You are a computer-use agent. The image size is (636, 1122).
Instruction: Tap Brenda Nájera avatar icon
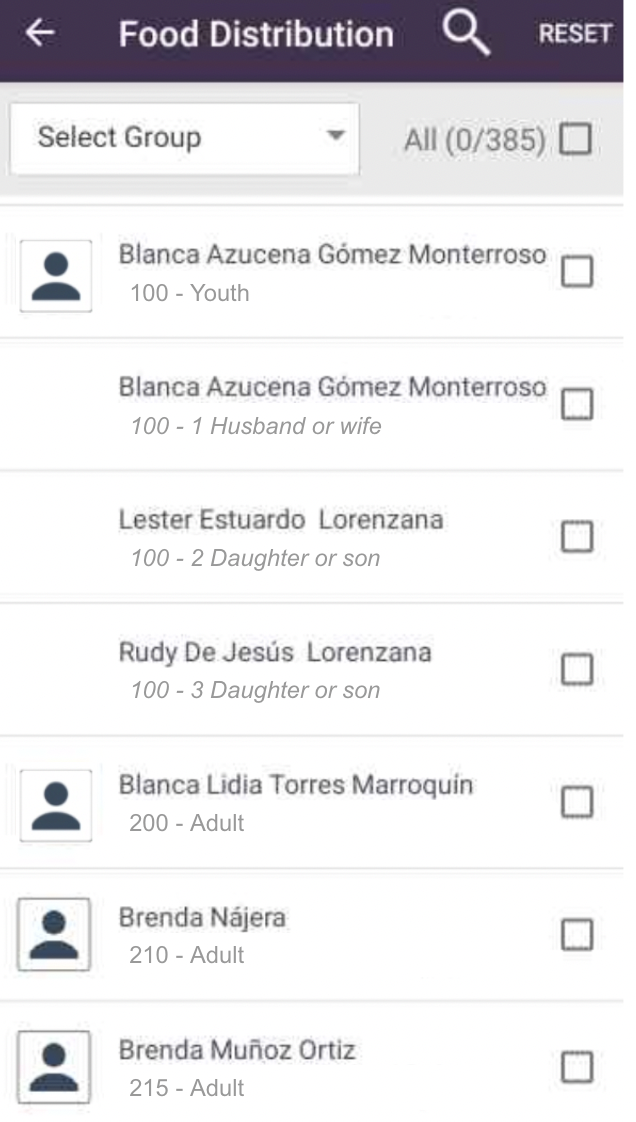coord(54,934)
